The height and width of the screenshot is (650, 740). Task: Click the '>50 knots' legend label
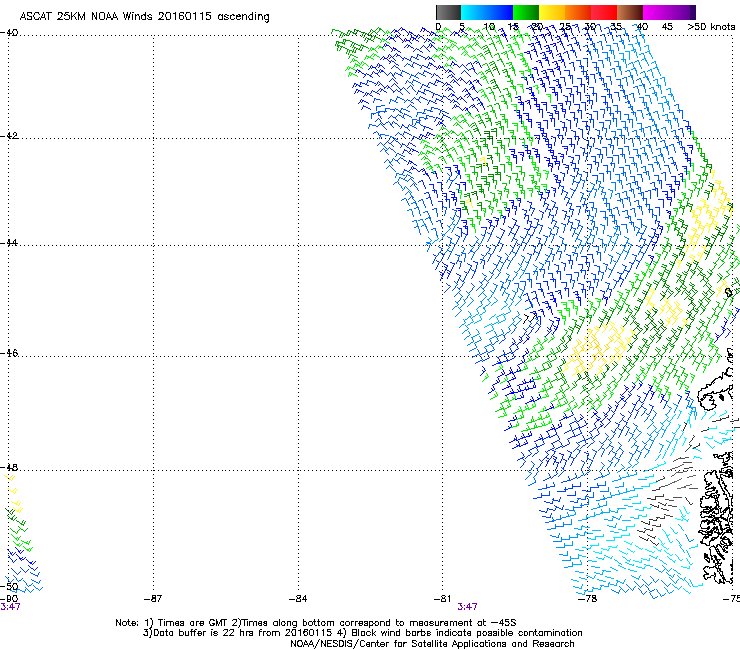coord(711,27)
